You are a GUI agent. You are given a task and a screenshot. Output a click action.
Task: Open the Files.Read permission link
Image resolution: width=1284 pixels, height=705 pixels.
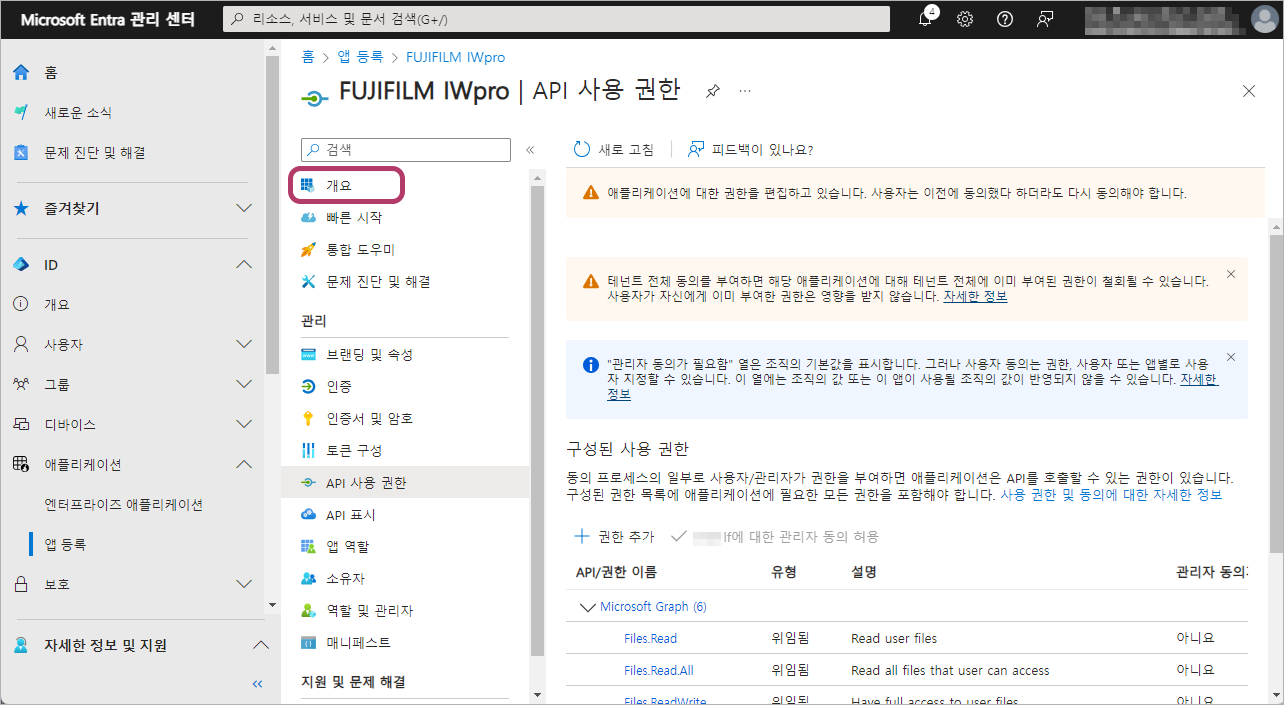pos(650,638)
